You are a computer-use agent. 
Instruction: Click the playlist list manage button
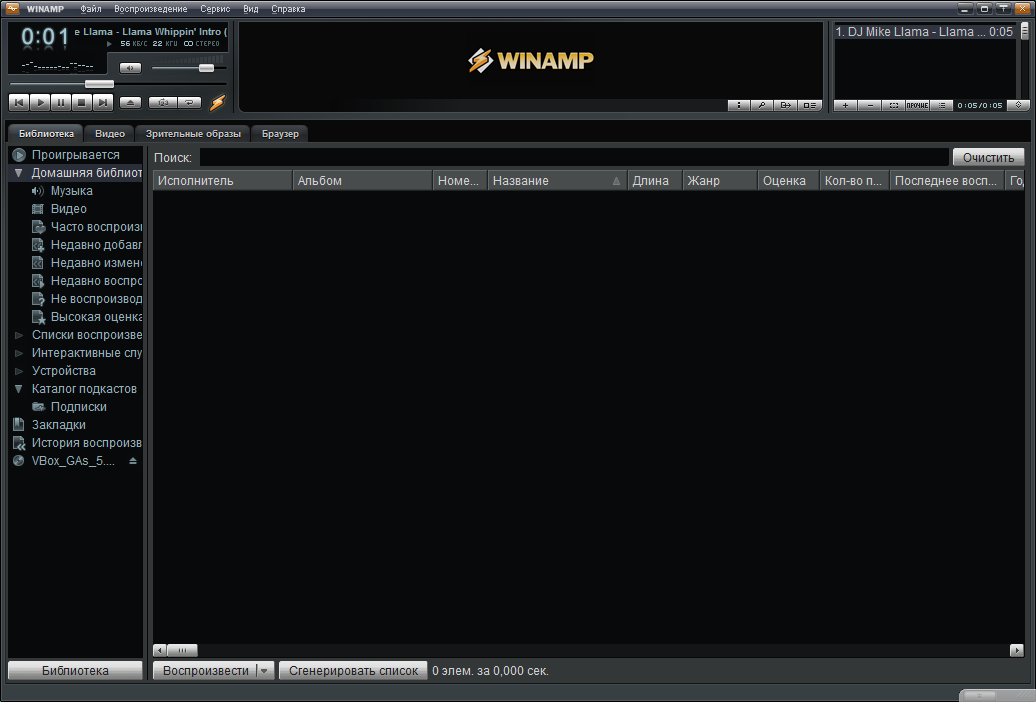click(941, 105)
